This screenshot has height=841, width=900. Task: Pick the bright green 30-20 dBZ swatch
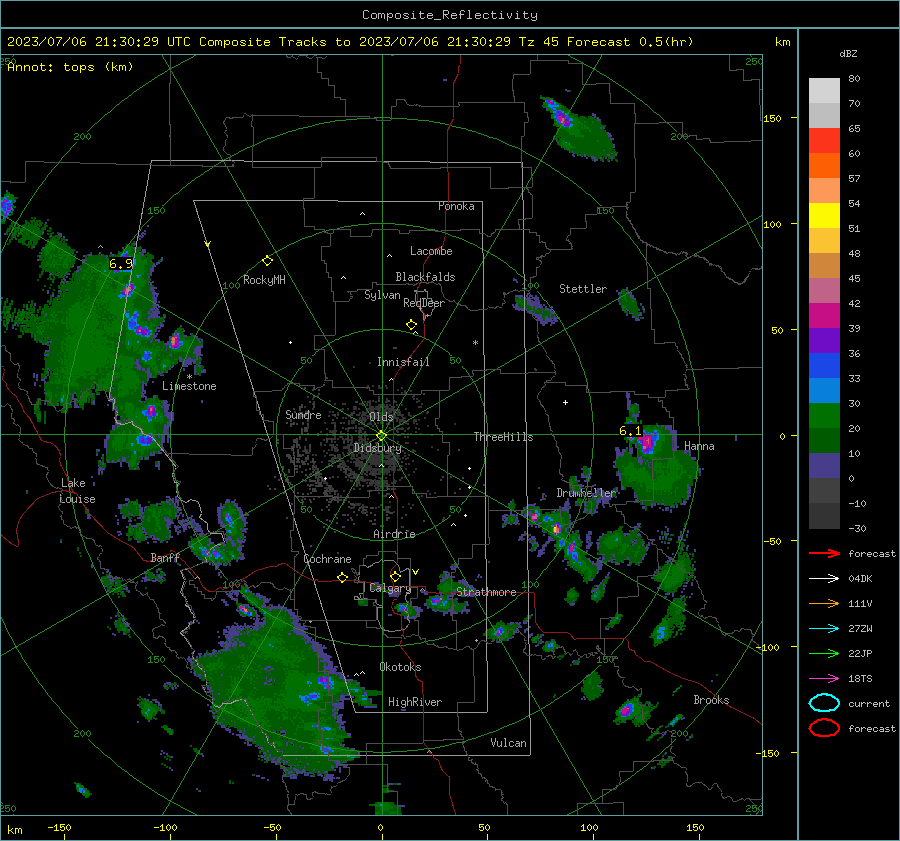tap(824, 416)
